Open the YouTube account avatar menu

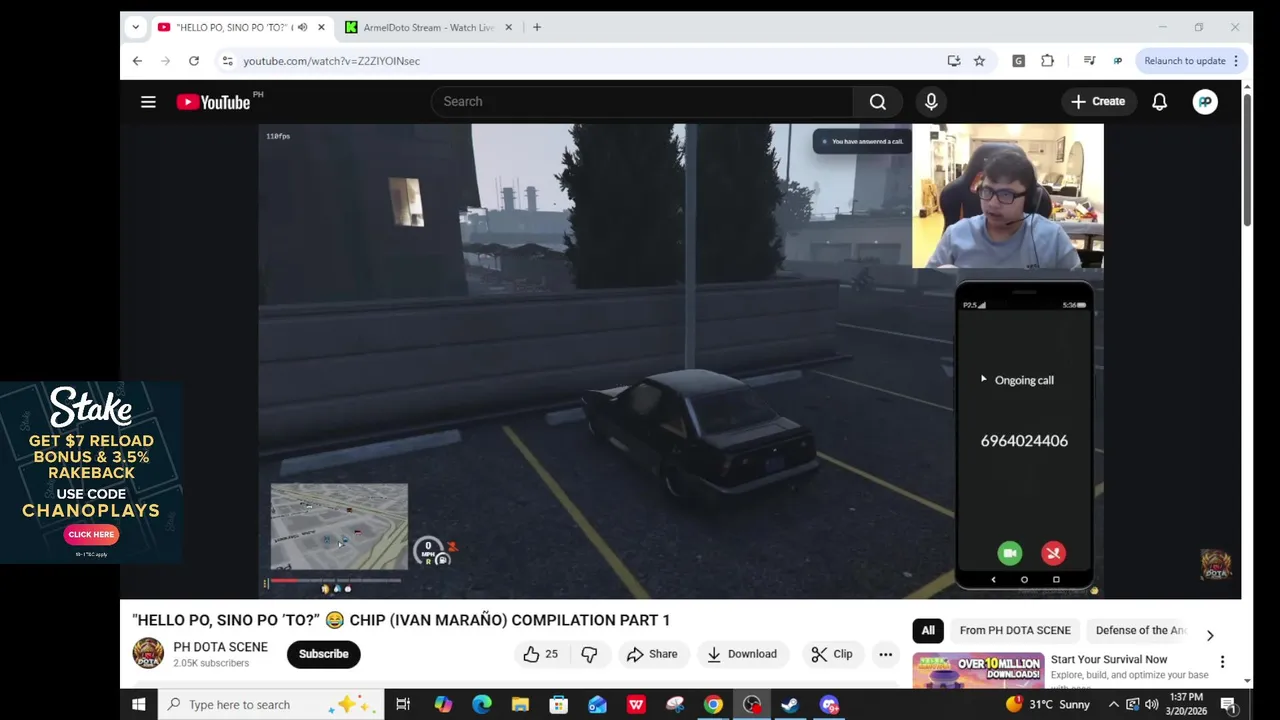[x=1205, y=101]
